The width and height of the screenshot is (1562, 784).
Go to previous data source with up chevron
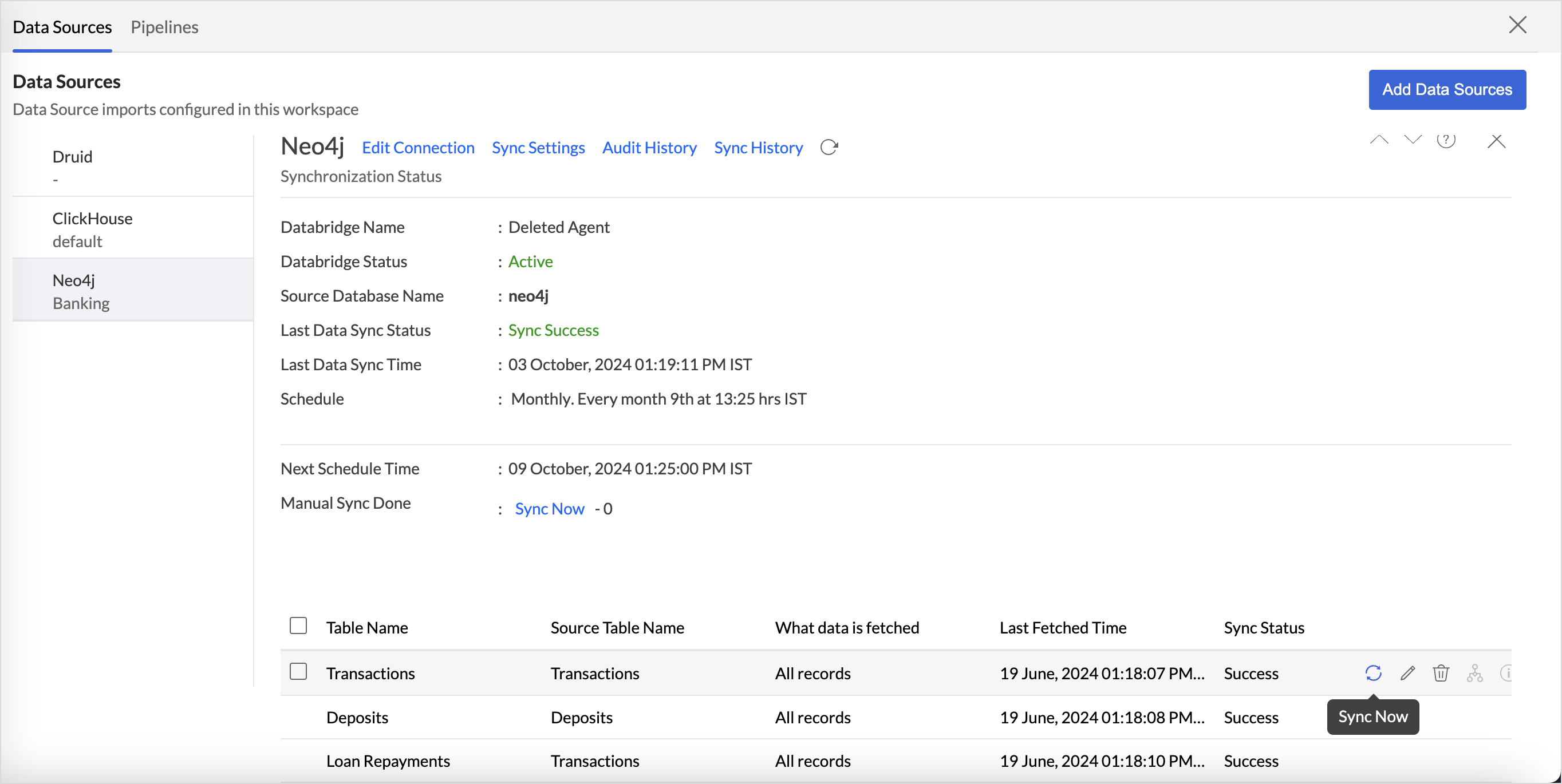tap(1378, 141)
